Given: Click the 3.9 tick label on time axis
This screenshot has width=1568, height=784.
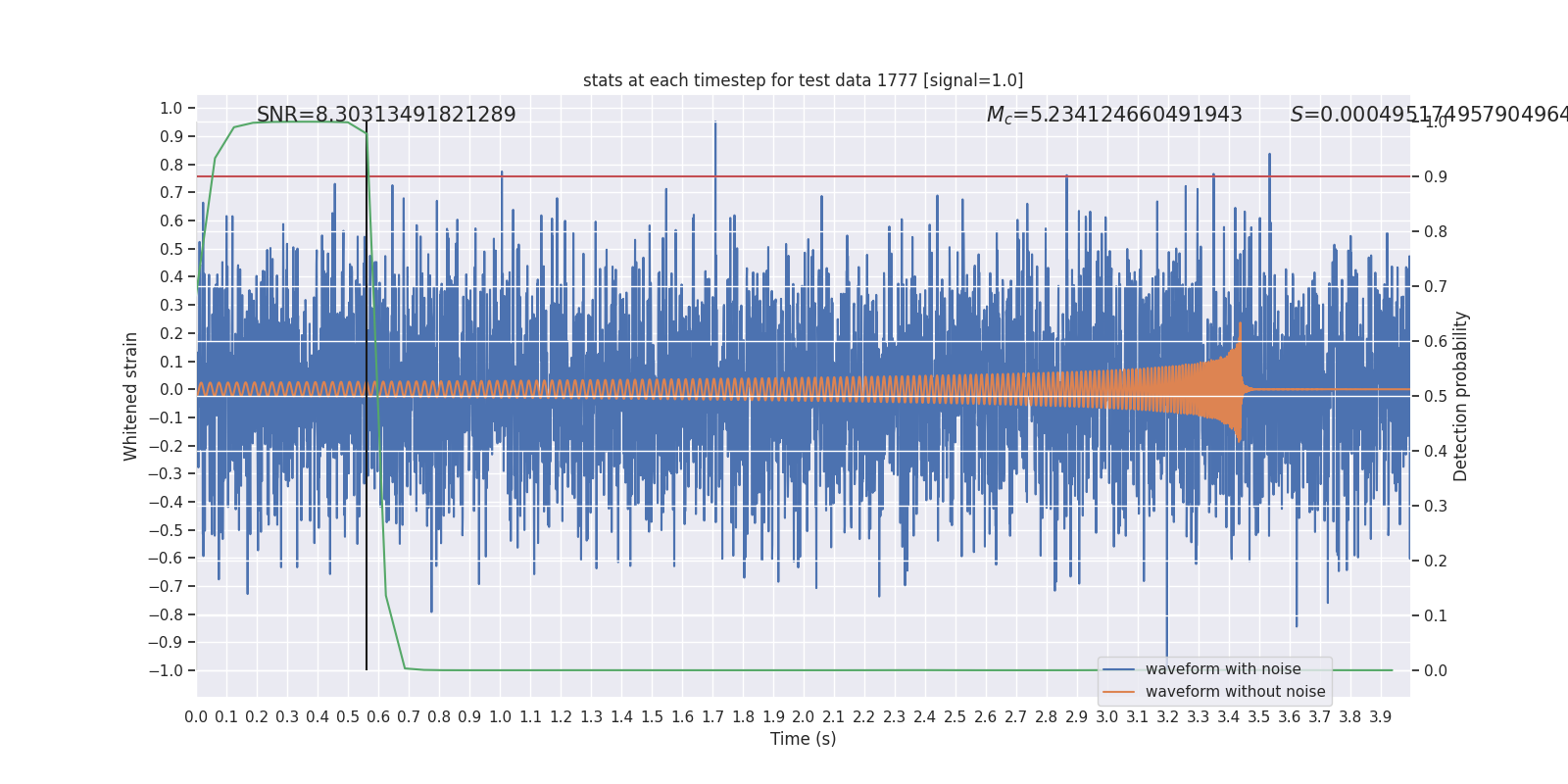Looking at the screenshot, I should 1380,717.
